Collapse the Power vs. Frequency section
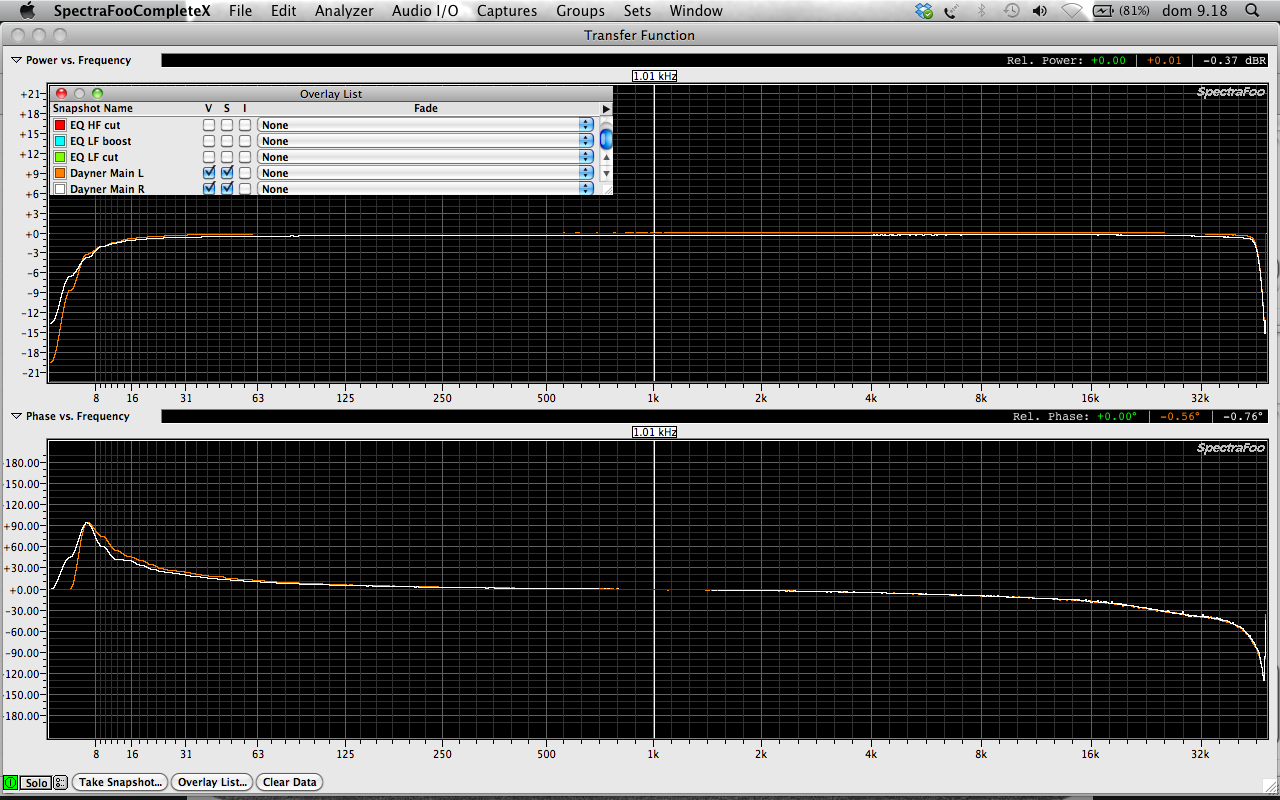Image resolution: width=1280 pixels, height=800 pixels. (16, 60)
